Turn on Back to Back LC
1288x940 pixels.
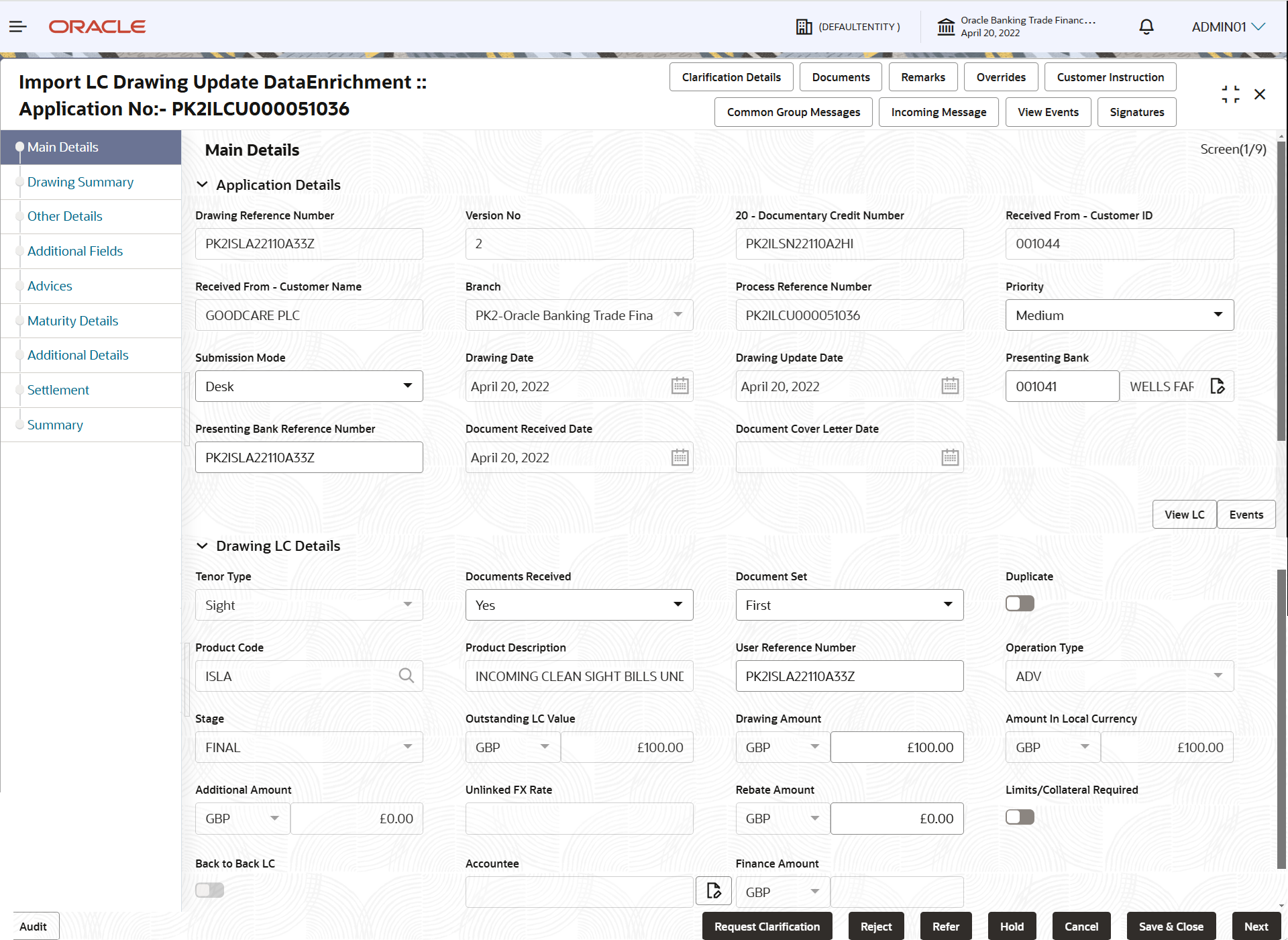(x=209, y=890)
